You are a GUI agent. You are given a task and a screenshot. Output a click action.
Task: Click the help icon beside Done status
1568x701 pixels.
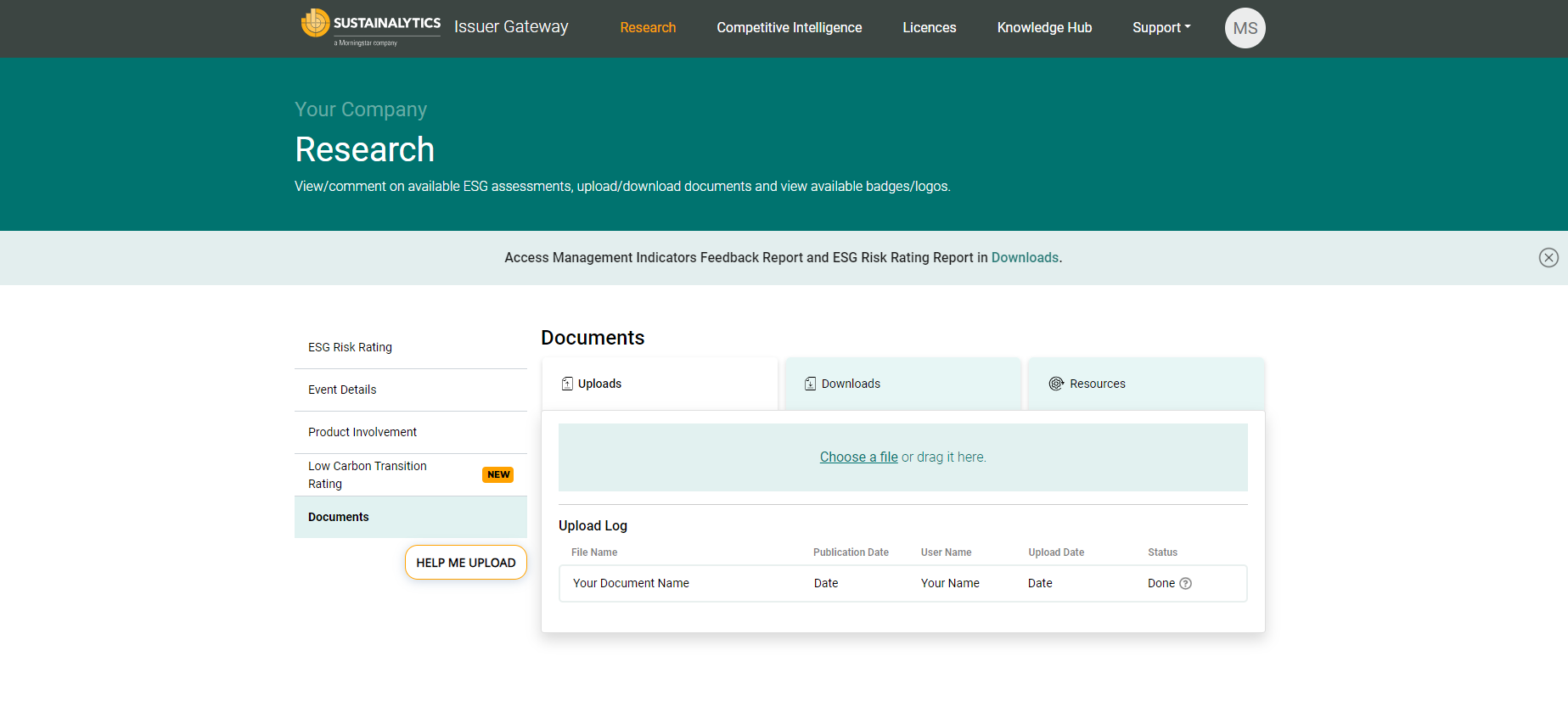point(1186,584)
